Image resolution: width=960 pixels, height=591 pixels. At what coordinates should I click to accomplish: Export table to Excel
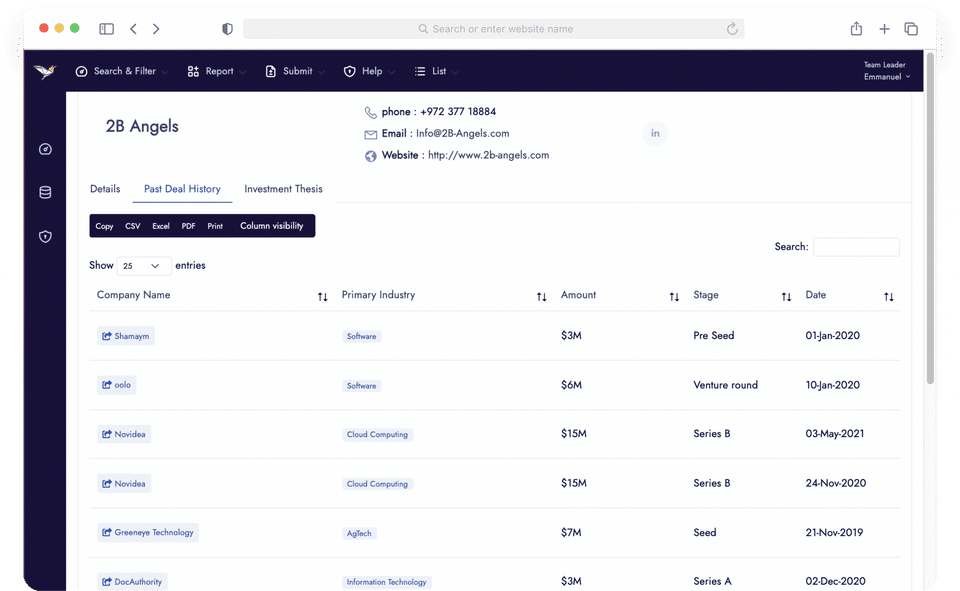click(x=161, y=226)
